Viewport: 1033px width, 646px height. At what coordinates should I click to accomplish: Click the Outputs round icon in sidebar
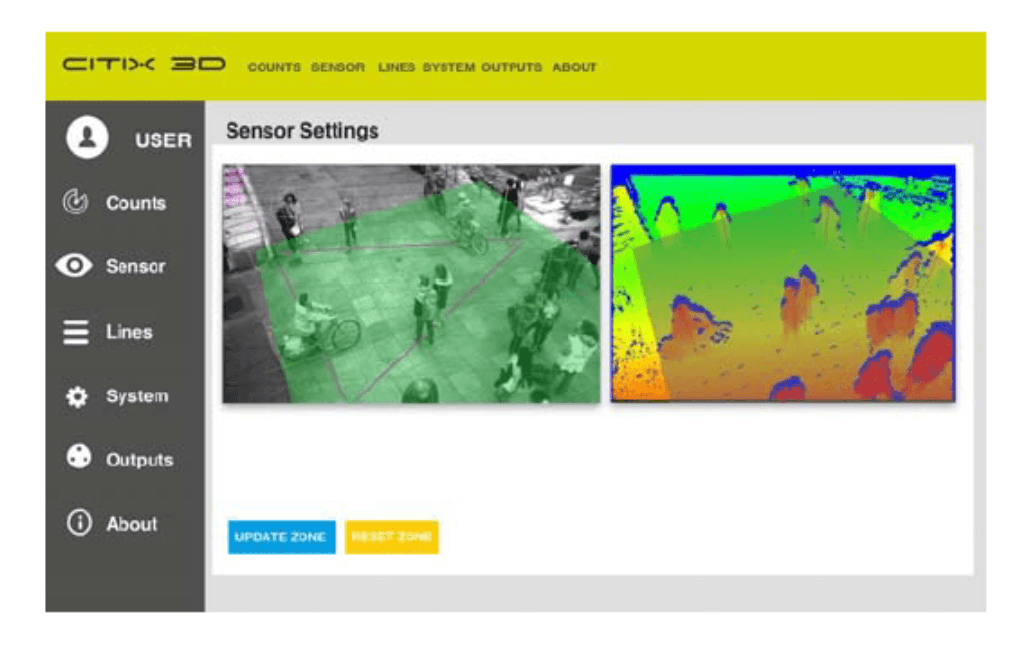click(x=78, y=458)
